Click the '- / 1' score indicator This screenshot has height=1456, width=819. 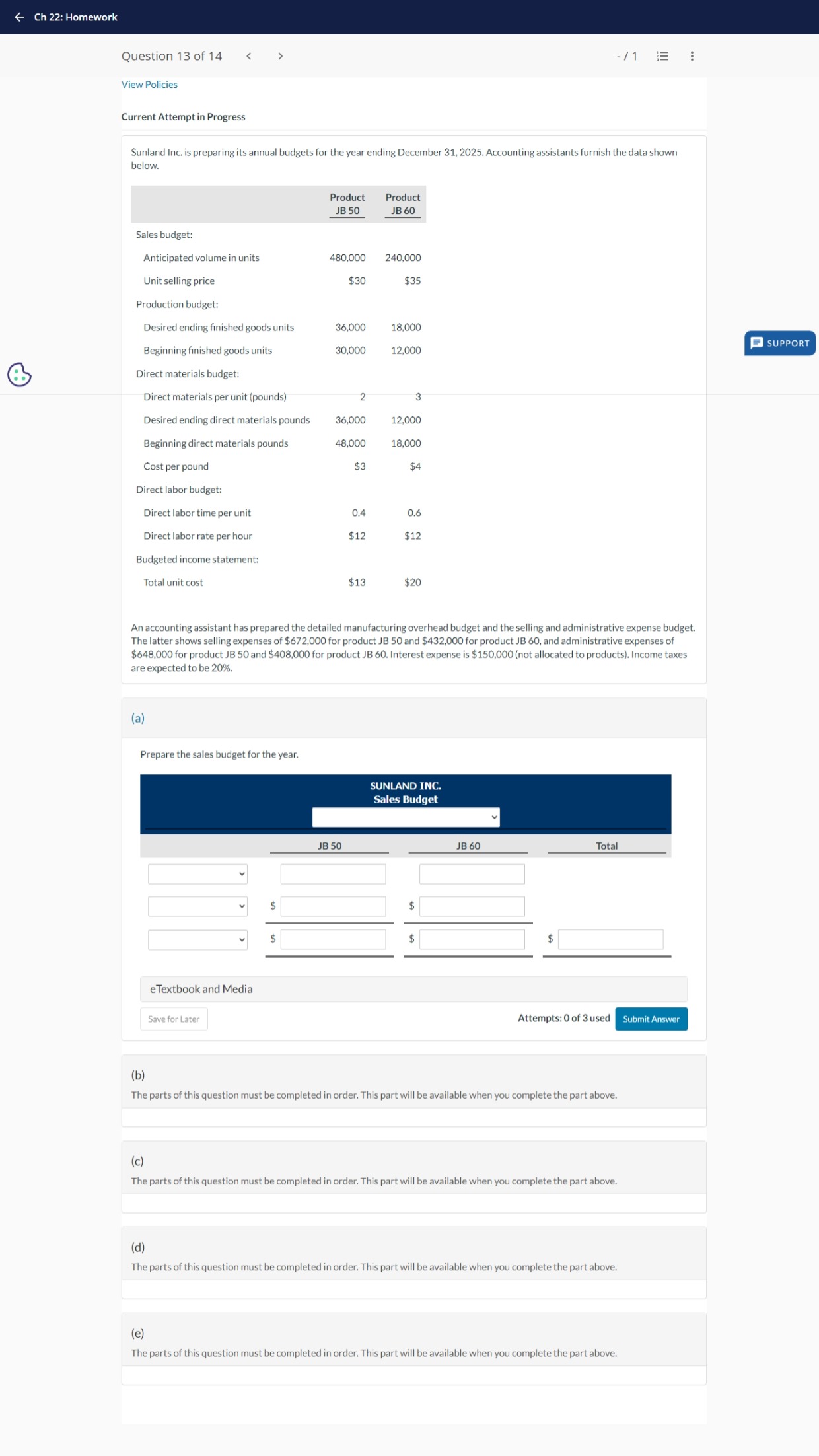pos(627,56)
